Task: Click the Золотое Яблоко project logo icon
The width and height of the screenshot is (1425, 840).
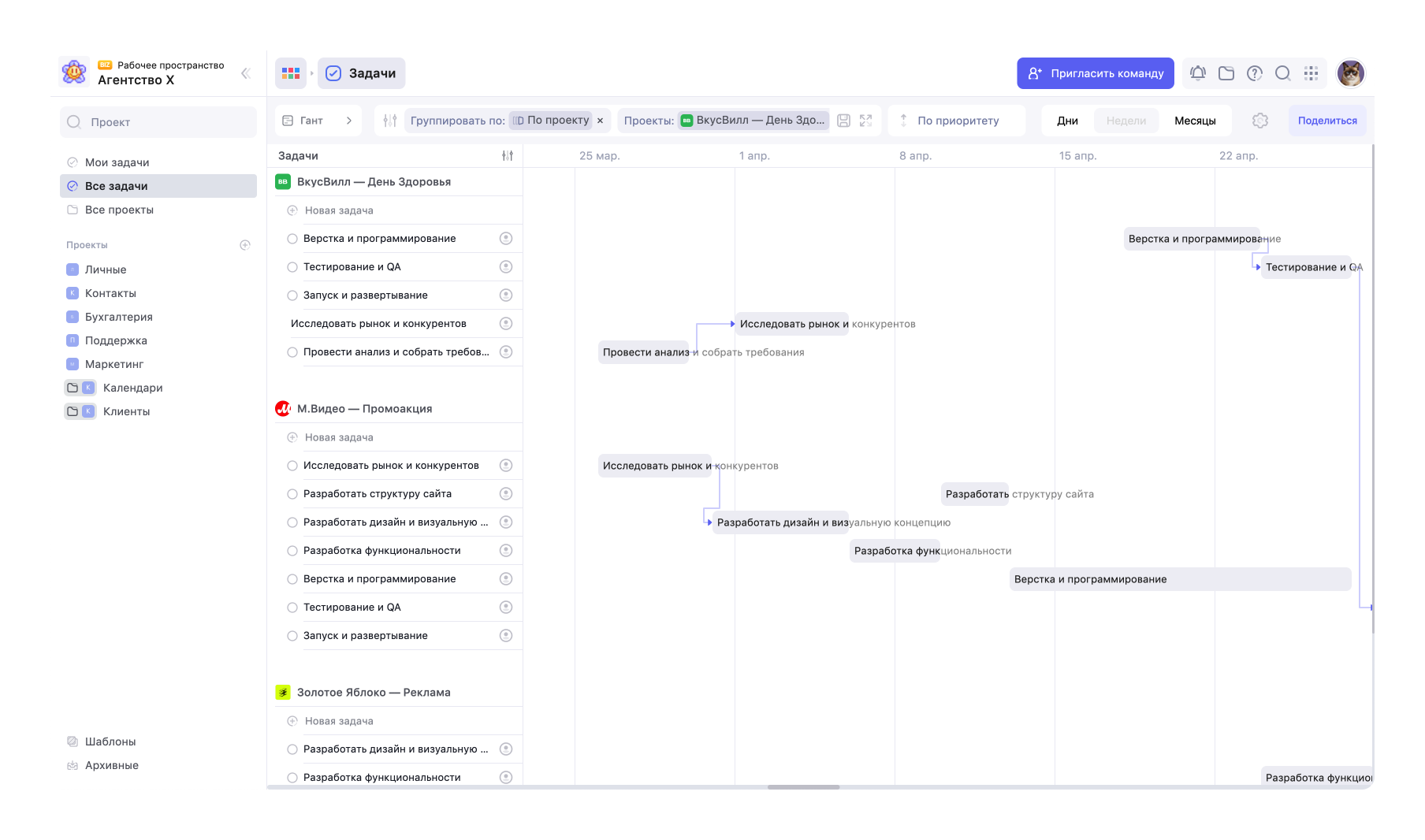Action: (x=283, y=693)
